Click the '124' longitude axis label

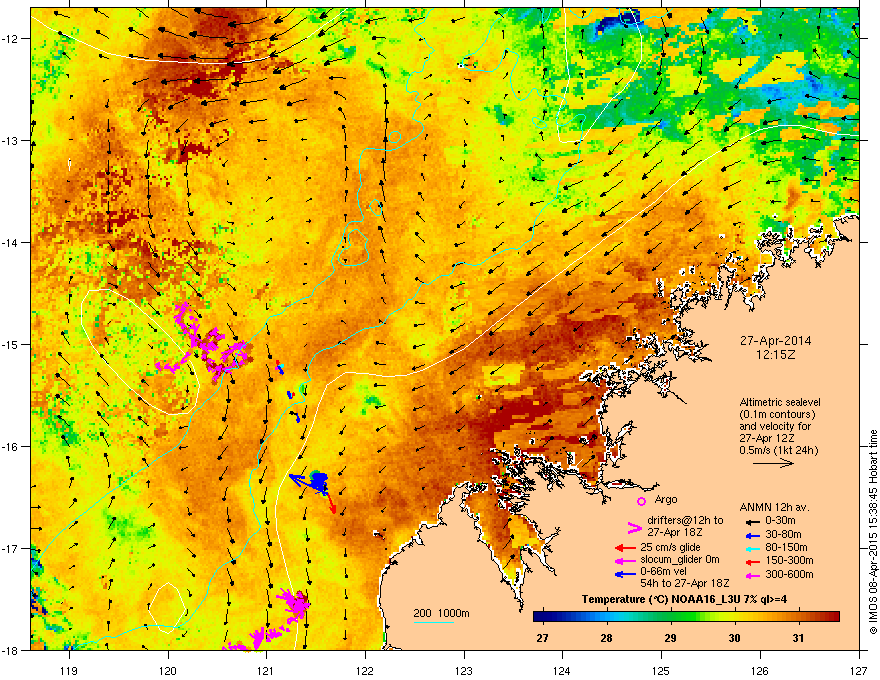pyautogui.click(x=562, y=670)
